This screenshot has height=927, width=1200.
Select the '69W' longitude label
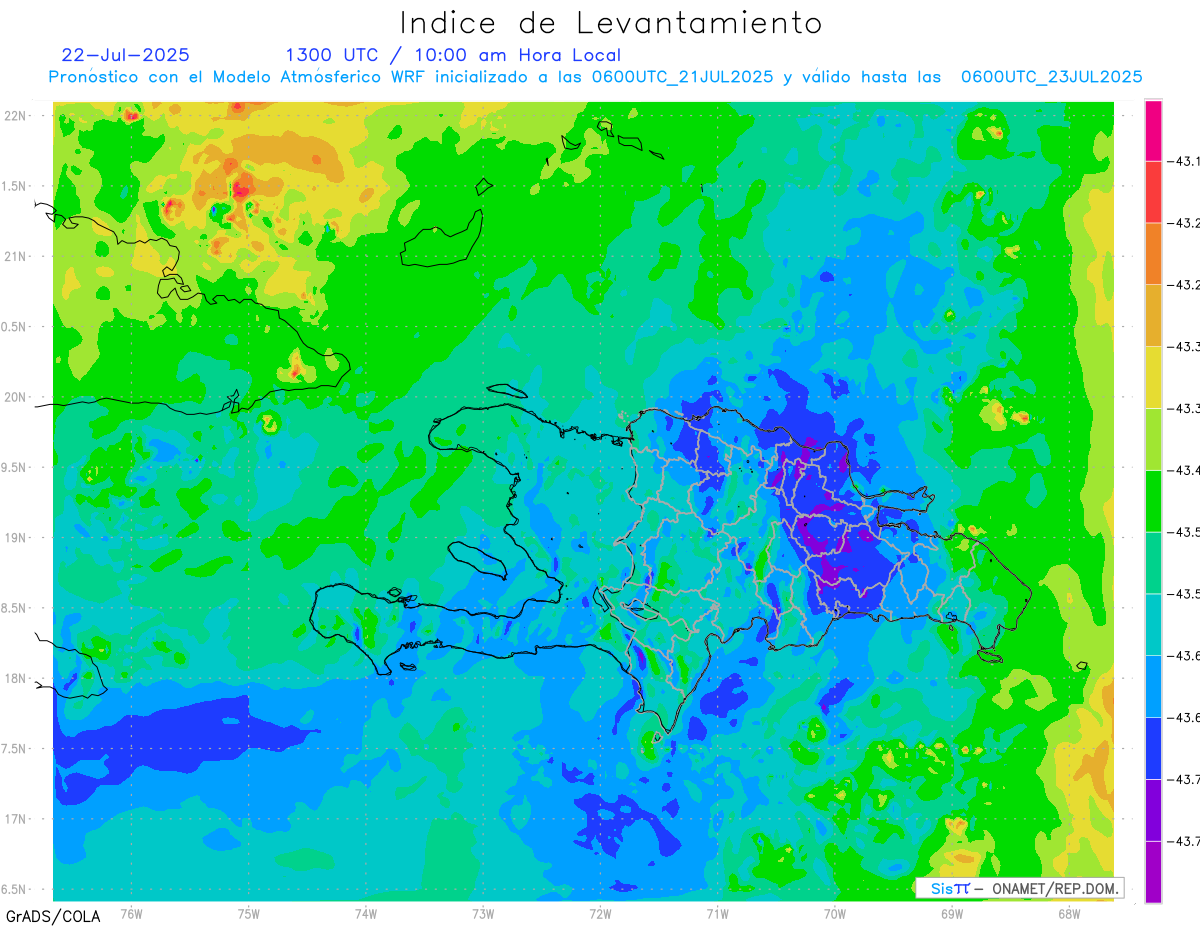tap(952, 913)
